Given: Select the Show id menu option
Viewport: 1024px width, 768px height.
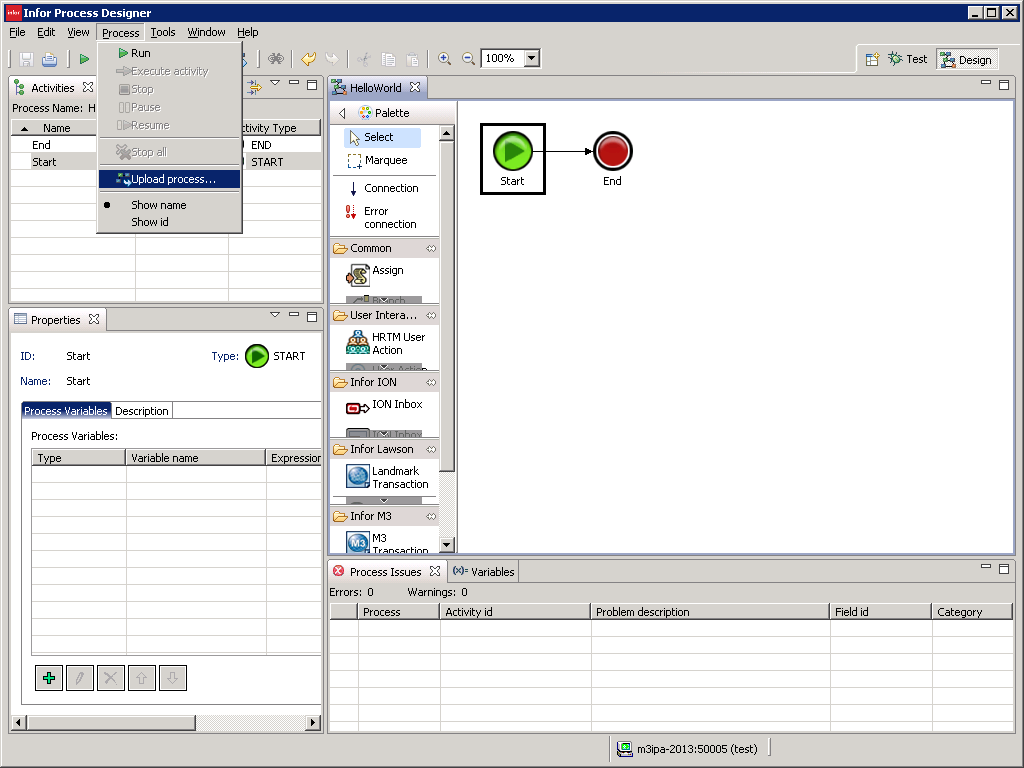Looking at the screenshot, I should (x=150, y=222).
